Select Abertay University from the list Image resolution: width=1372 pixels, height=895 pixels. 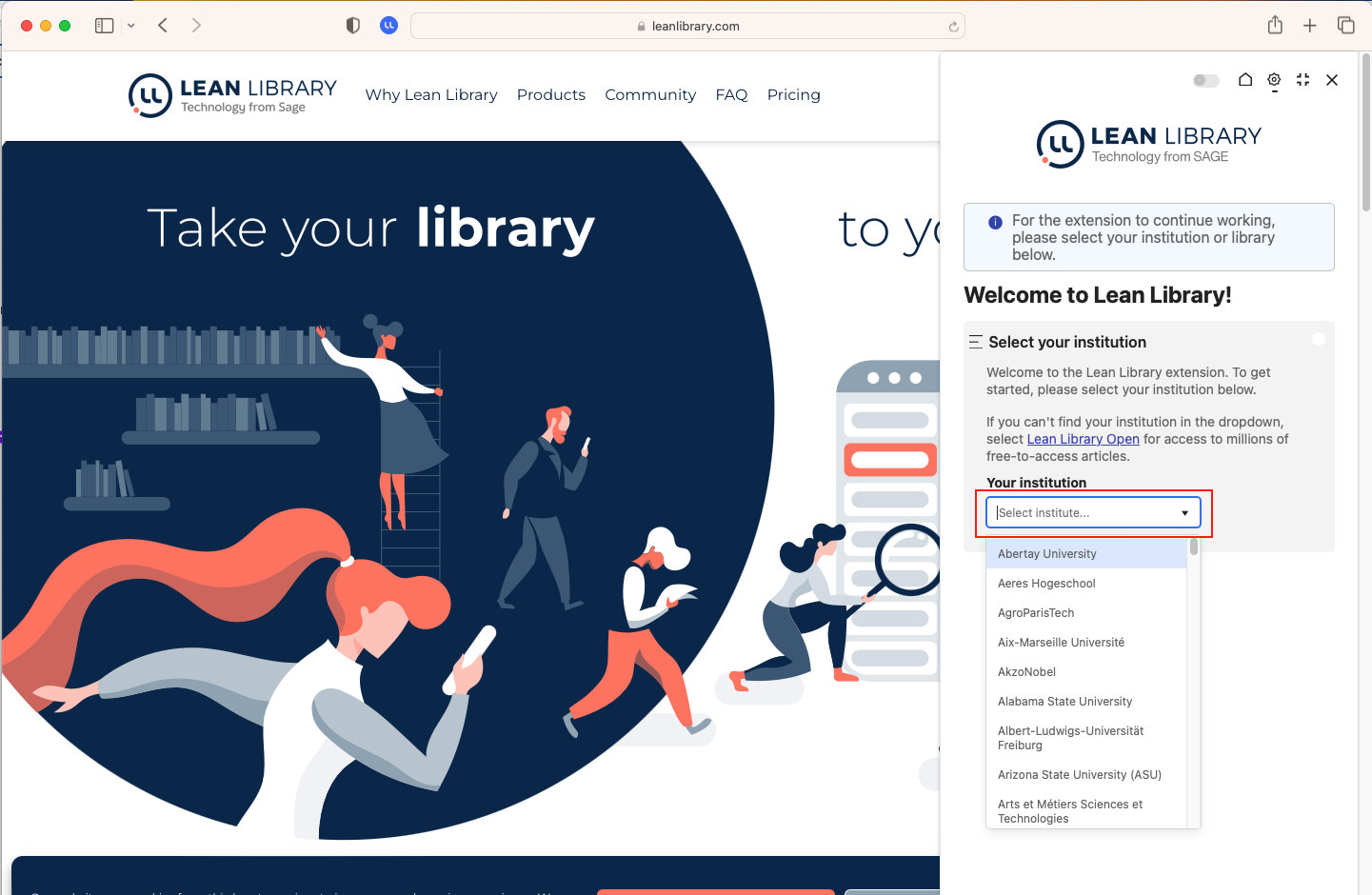coord(1047,554)
